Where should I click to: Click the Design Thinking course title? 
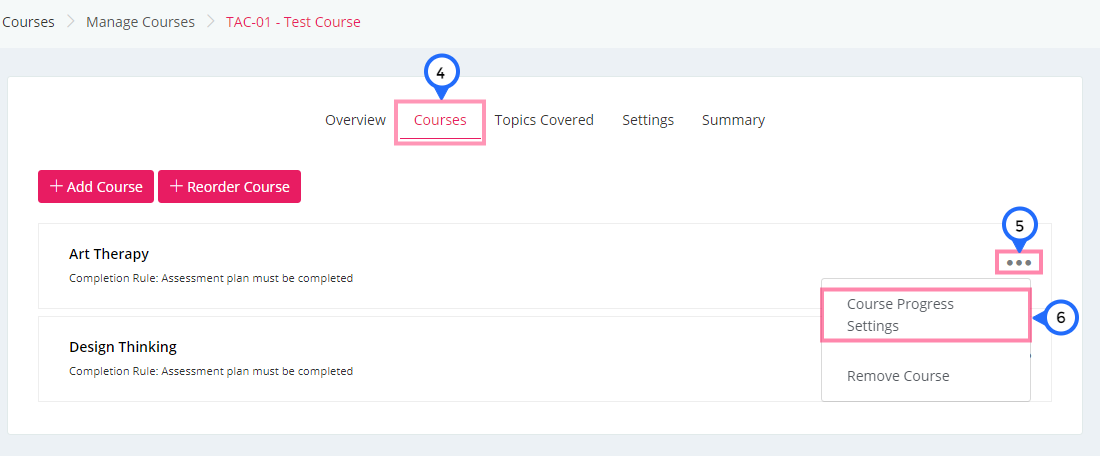coord(123,347)
